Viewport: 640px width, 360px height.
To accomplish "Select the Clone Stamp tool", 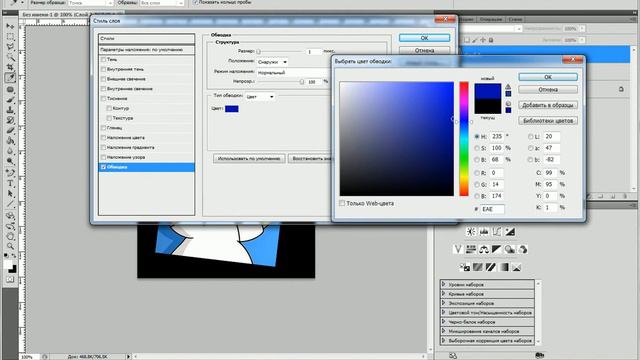I will pyautogui.click(x=10, y=110).
